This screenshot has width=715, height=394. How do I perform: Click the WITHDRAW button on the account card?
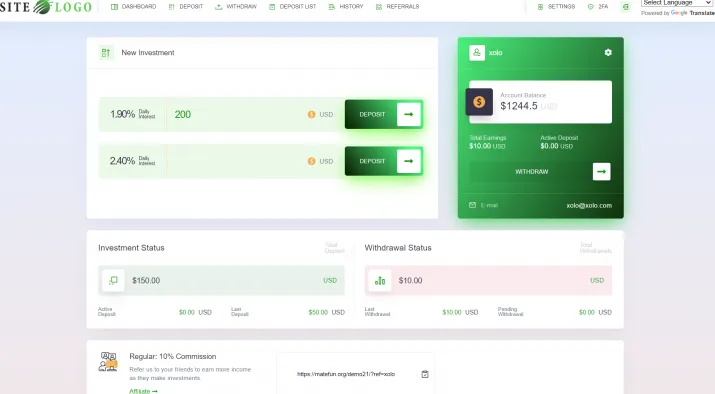tap(531, 171)
